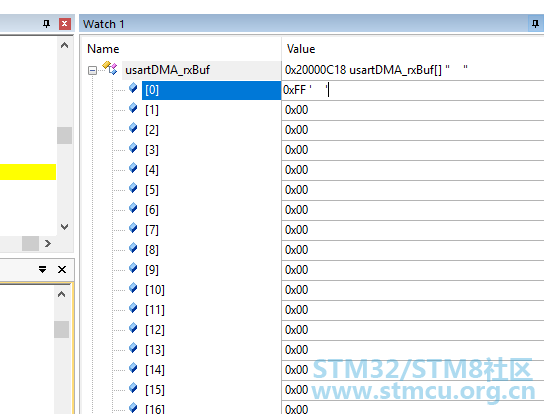Click the blue icon for element [7]
544x414 pixels.
tap(133, 228)
